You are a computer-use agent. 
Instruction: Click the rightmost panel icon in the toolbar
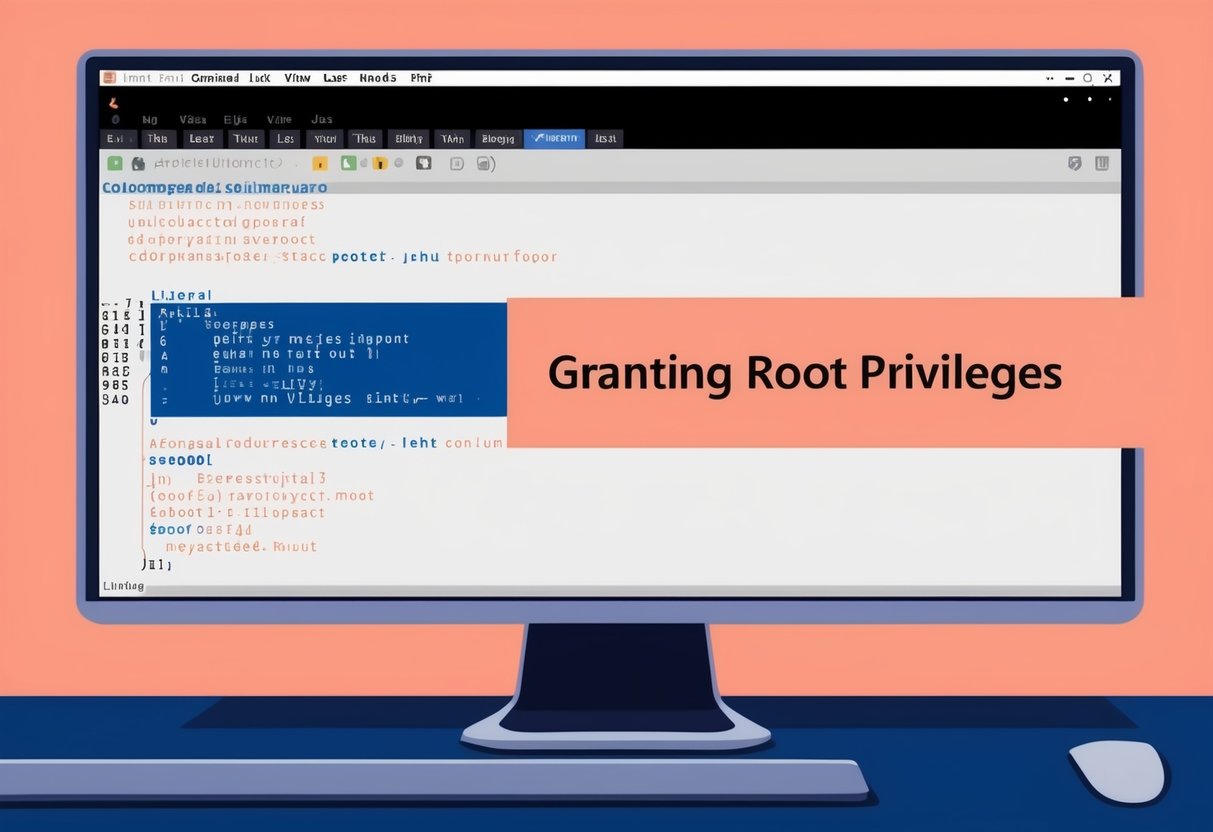[1101, 163]
